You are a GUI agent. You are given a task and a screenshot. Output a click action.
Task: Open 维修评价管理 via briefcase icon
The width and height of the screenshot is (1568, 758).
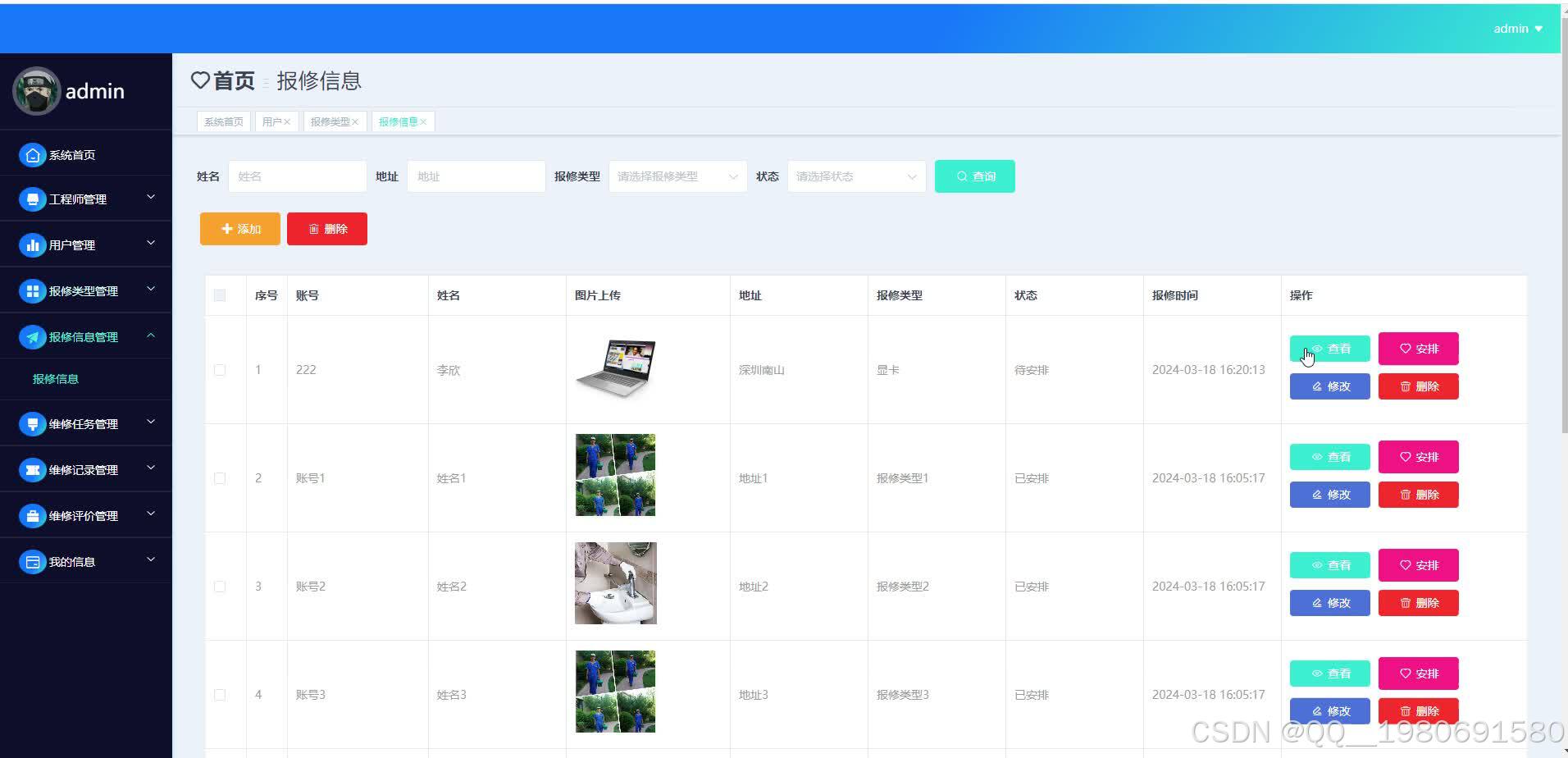pos(32,515)
